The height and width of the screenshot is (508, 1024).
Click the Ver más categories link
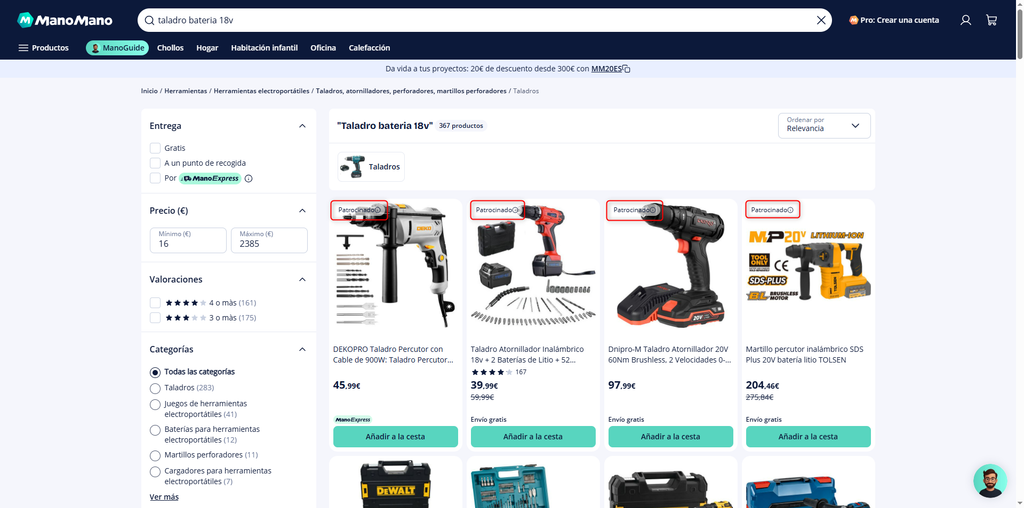[164, 497]
